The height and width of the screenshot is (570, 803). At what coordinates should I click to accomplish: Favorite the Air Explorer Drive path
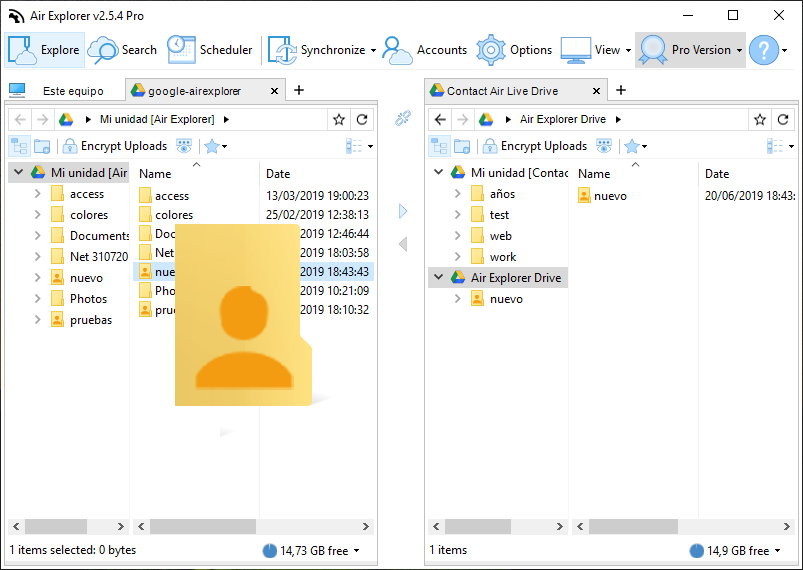[759, 119]
